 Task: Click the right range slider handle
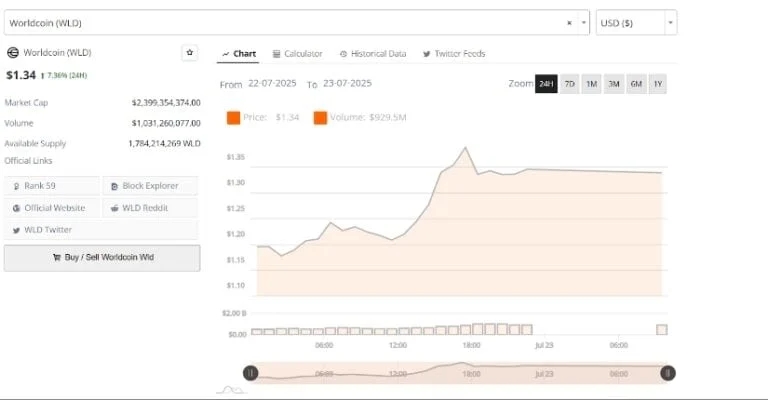667,373
